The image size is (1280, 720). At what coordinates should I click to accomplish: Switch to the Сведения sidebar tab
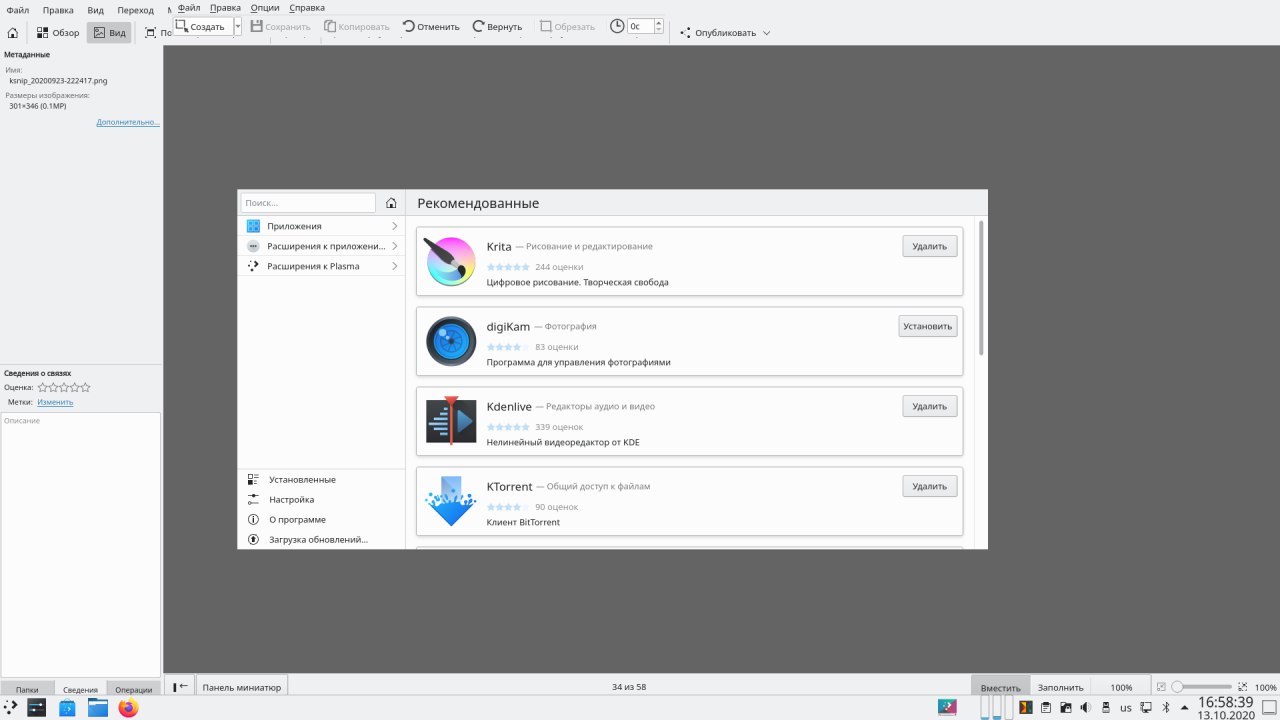(81, 689)
